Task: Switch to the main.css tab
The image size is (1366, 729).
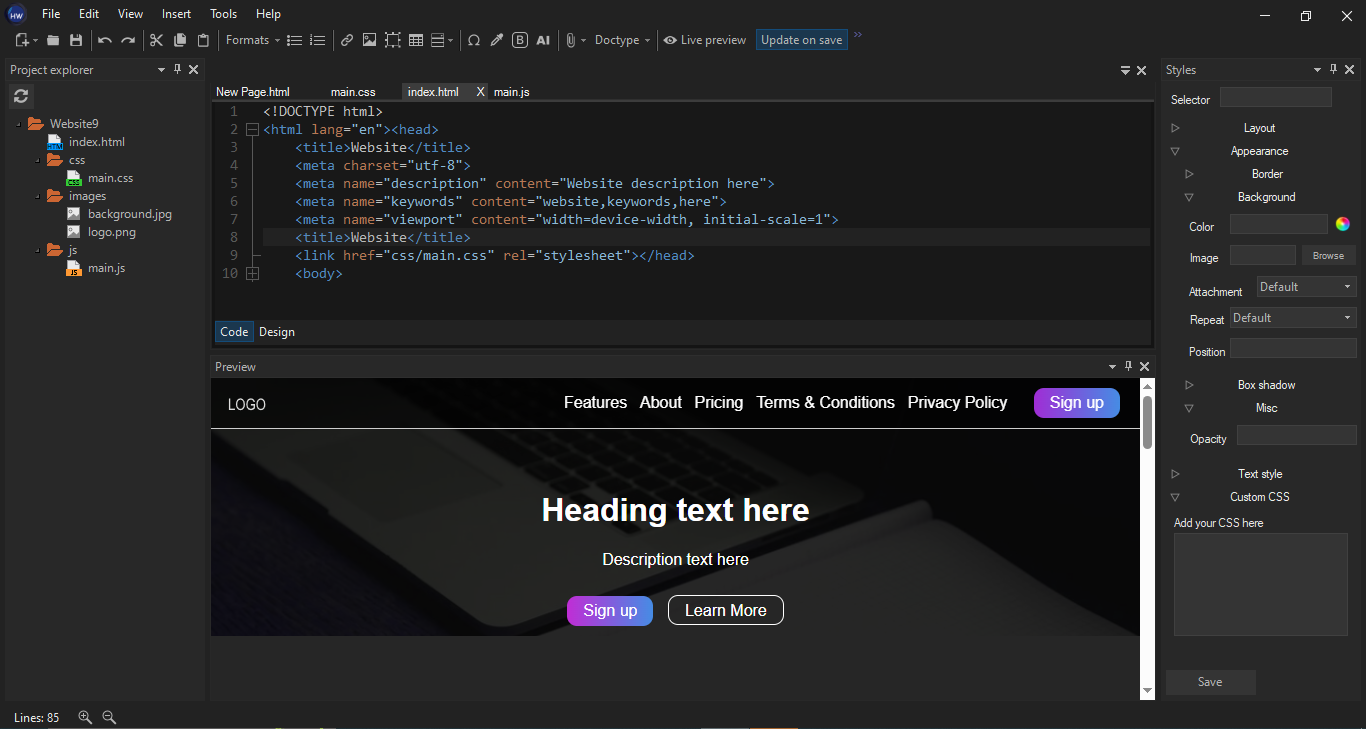Action: 353,92
